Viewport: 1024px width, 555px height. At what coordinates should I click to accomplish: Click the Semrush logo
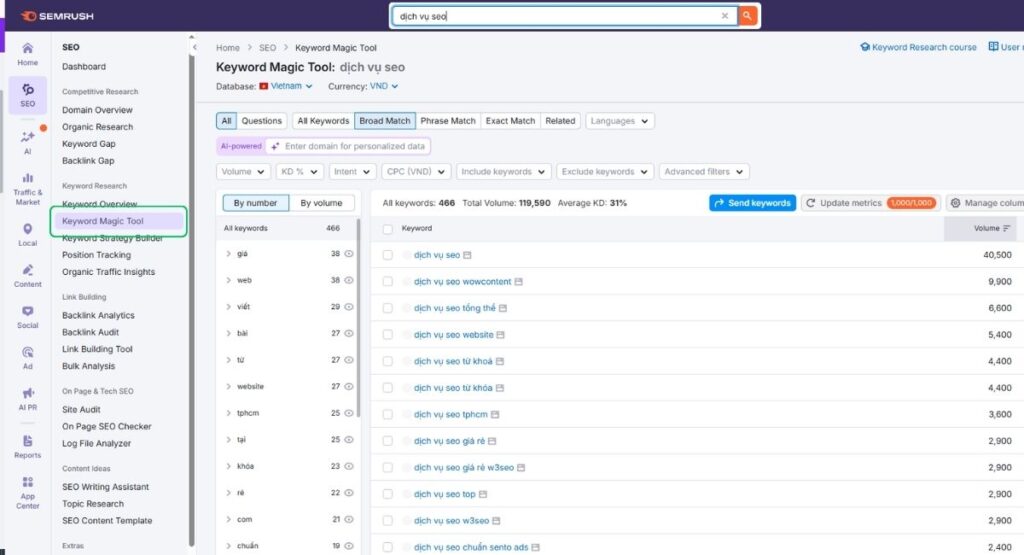(x=57, y=16)
